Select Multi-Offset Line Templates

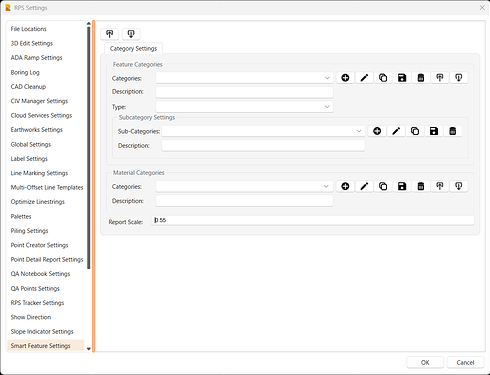tap(47, 187)
